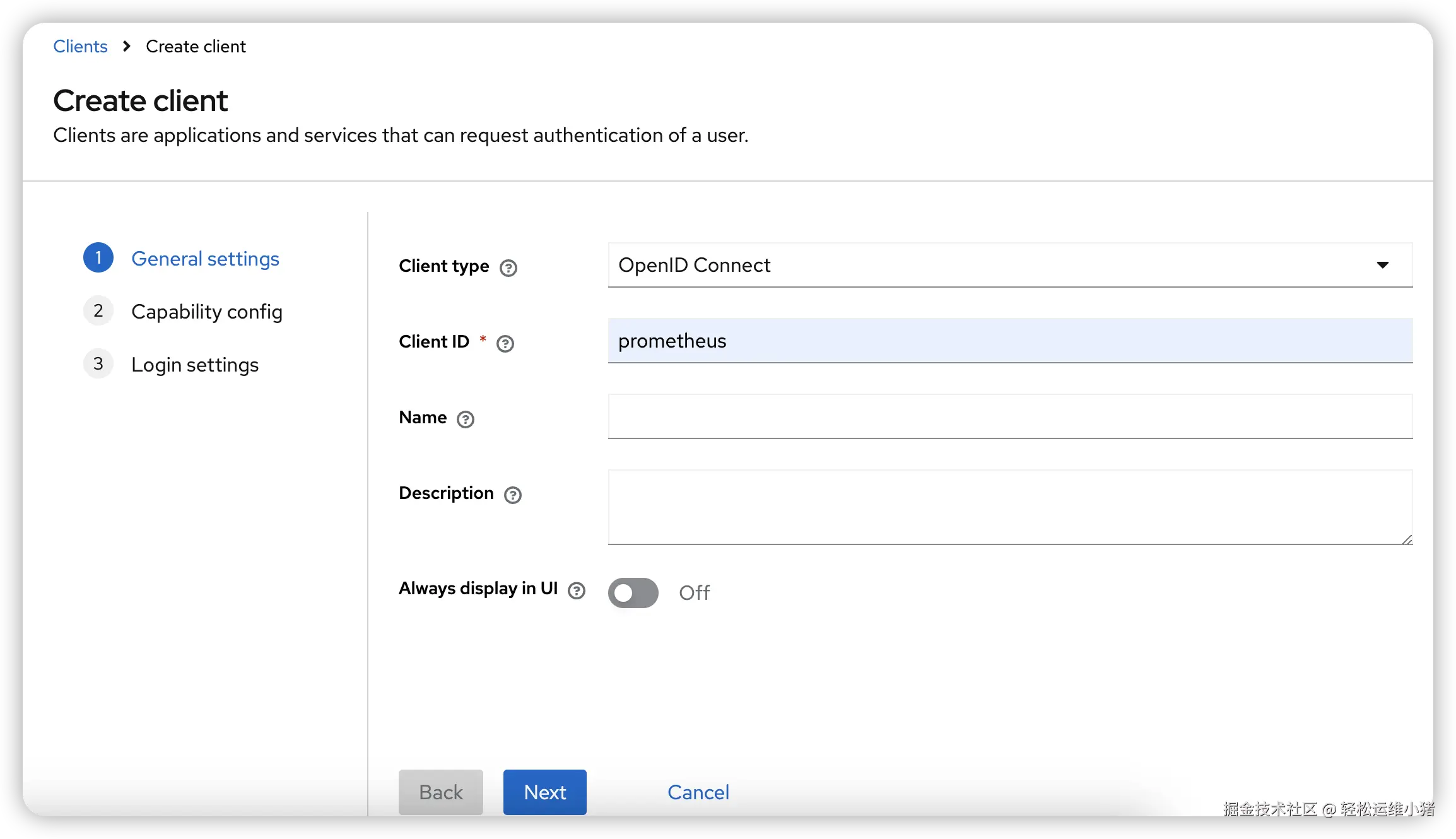Go to Login settings step
Viewport: 1456px width, 839px height.
pyautogui.click(x=195, y=365)
